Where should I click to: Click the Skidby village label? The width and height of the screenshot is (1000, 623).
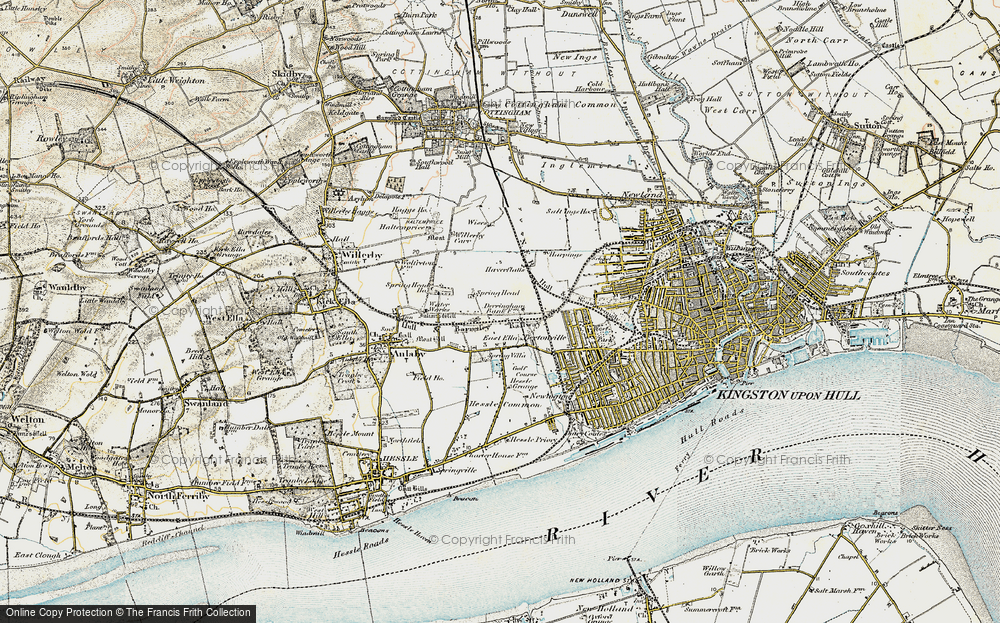coord(286,74)
